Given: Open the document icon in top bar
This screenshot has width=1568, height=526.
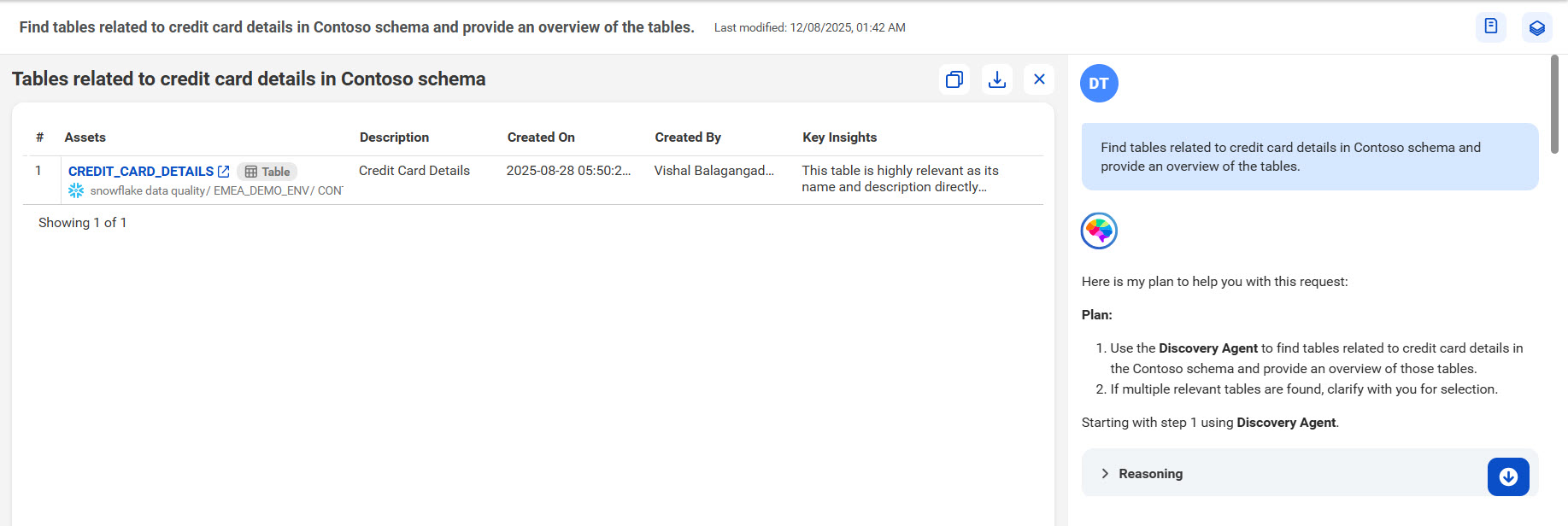Looking at the screenshot, I should (1491, 26).
